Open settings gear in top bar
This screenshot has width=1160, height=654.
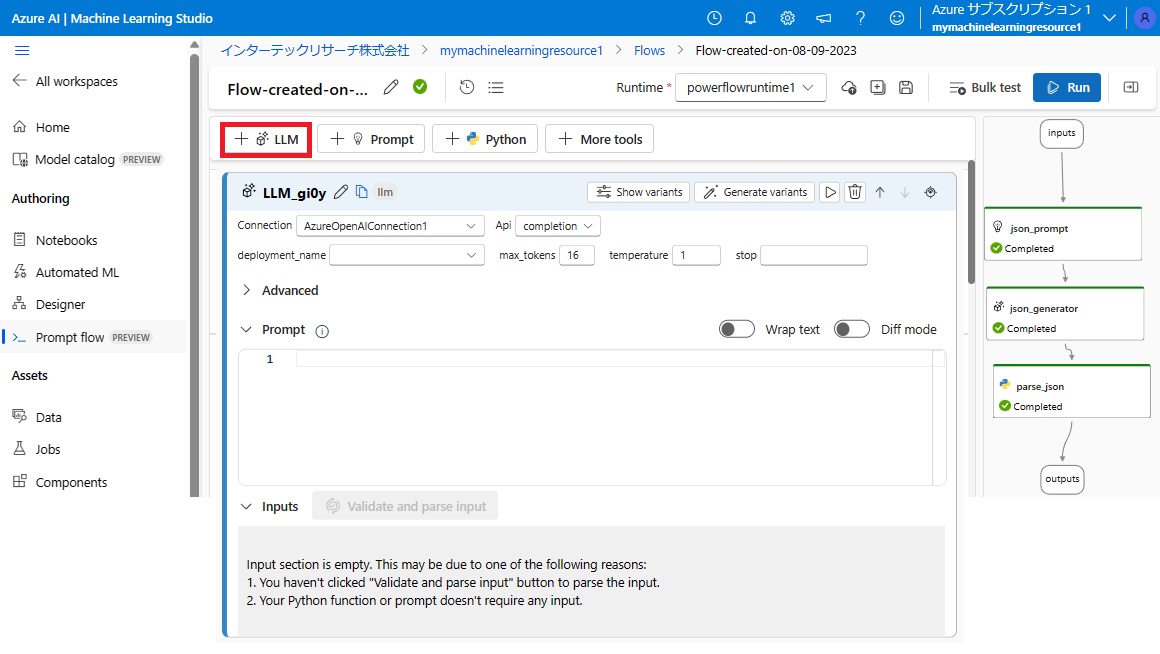[x=787, y=18]
